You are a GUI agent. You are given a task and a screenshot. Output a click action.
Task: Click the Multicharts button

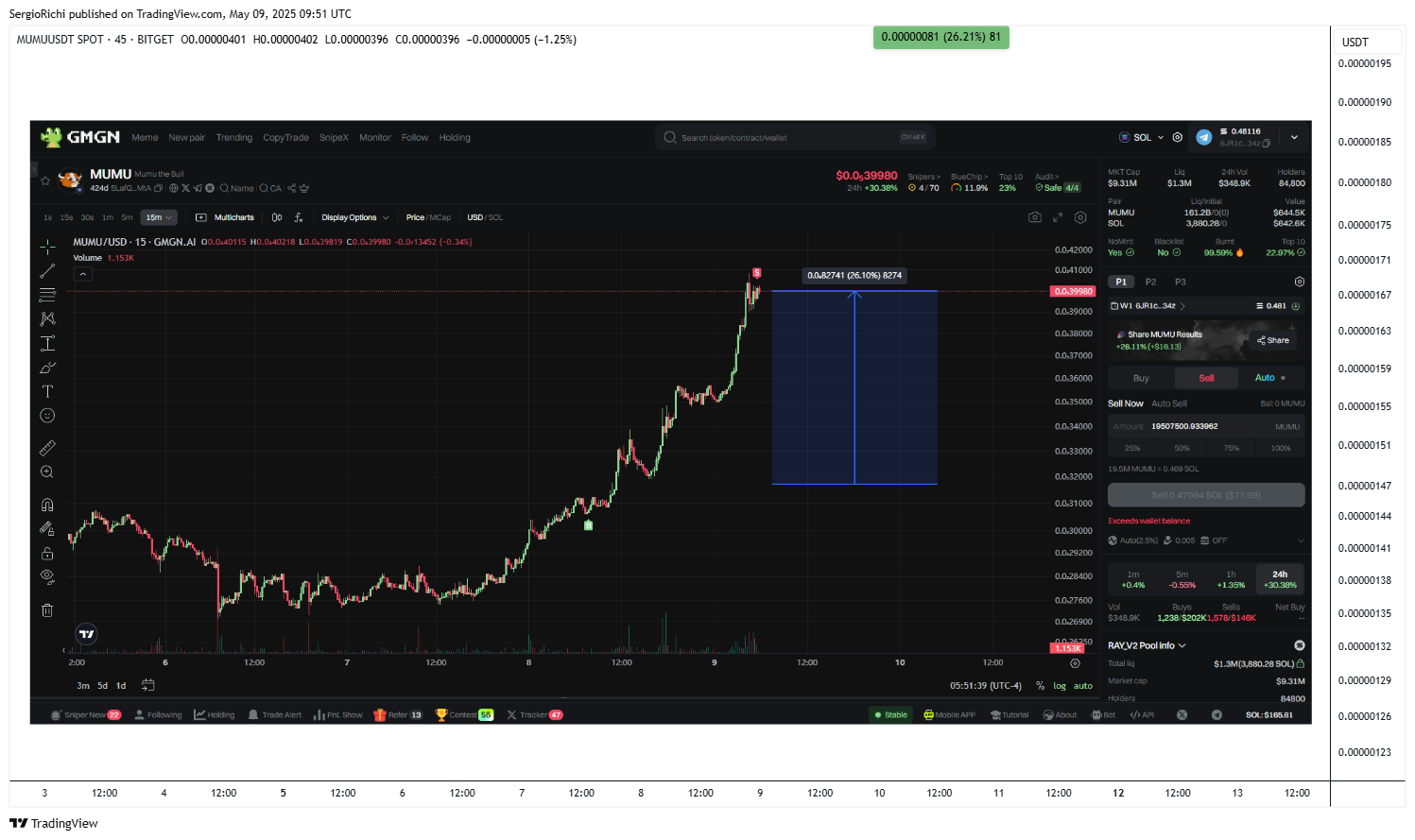click(x=225, y=217)
